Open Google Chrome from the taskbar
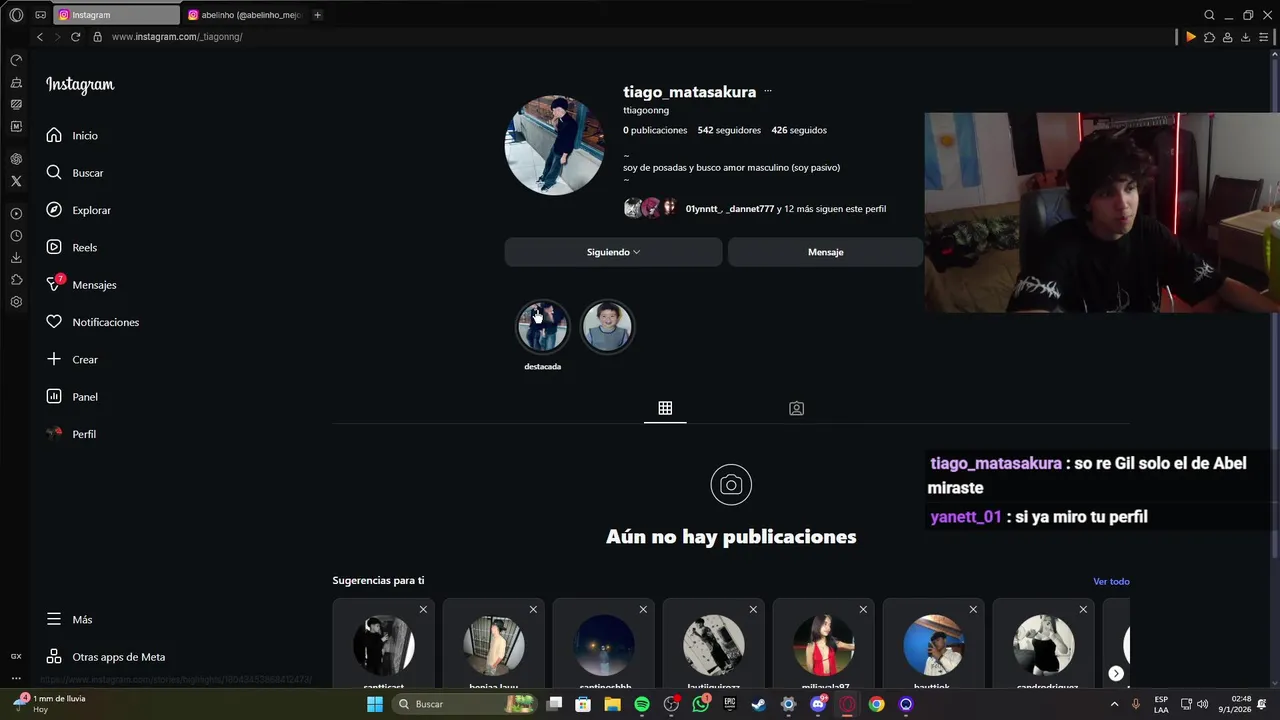1280x720 pixels. point(877,704)
